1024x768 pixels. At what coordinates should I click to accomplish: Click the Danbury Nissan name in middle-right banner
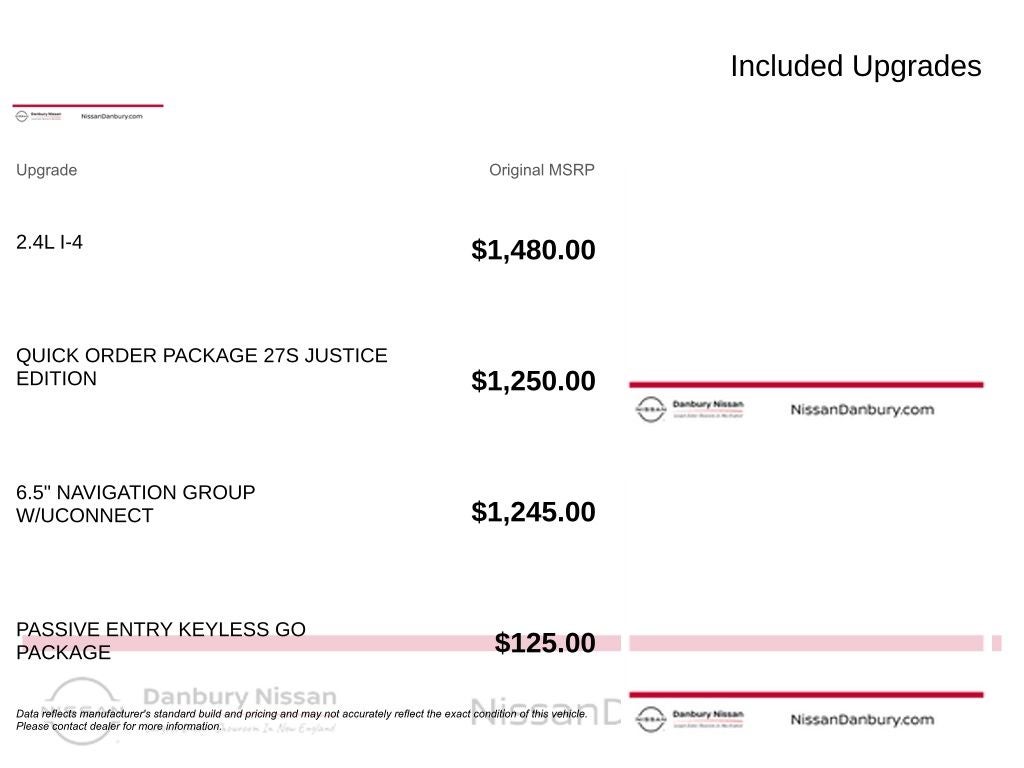[708, 405]
